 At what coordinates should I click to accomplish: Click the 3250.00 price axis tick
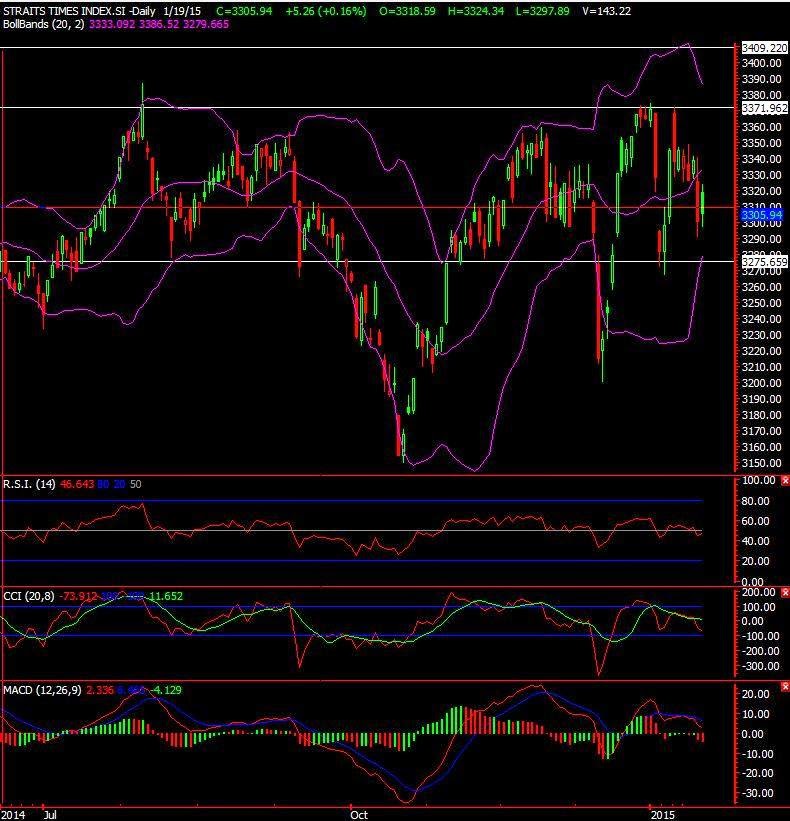[761, 303]
